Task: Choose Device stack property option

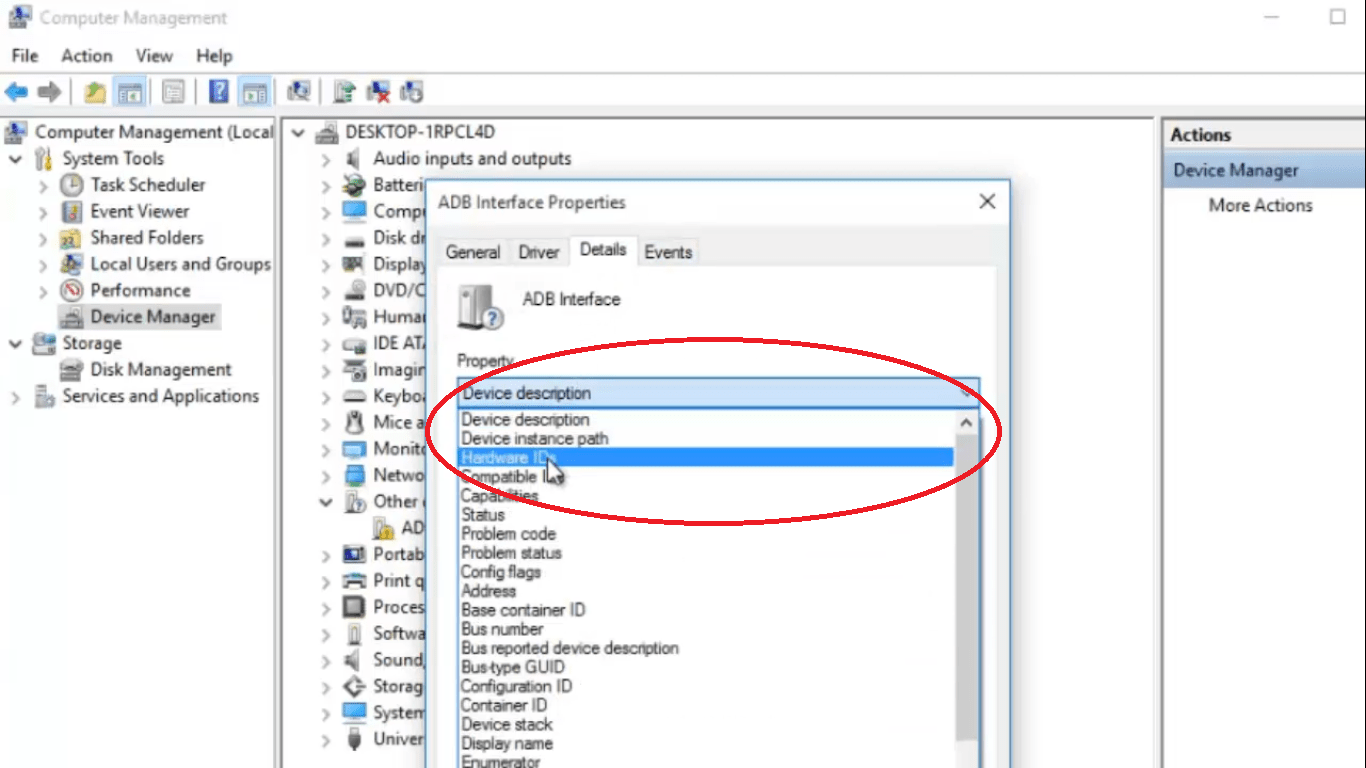Action: (705, 724)
